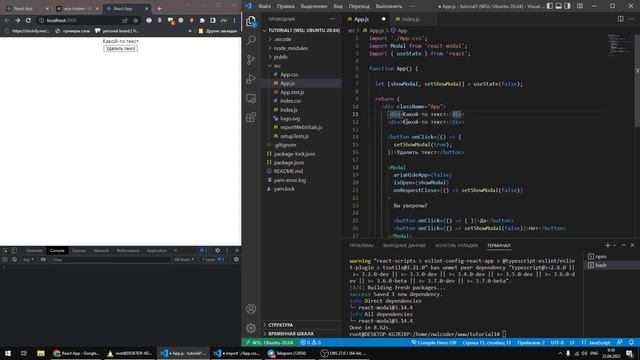Toggle DevTools device toolbar icon

14,250
